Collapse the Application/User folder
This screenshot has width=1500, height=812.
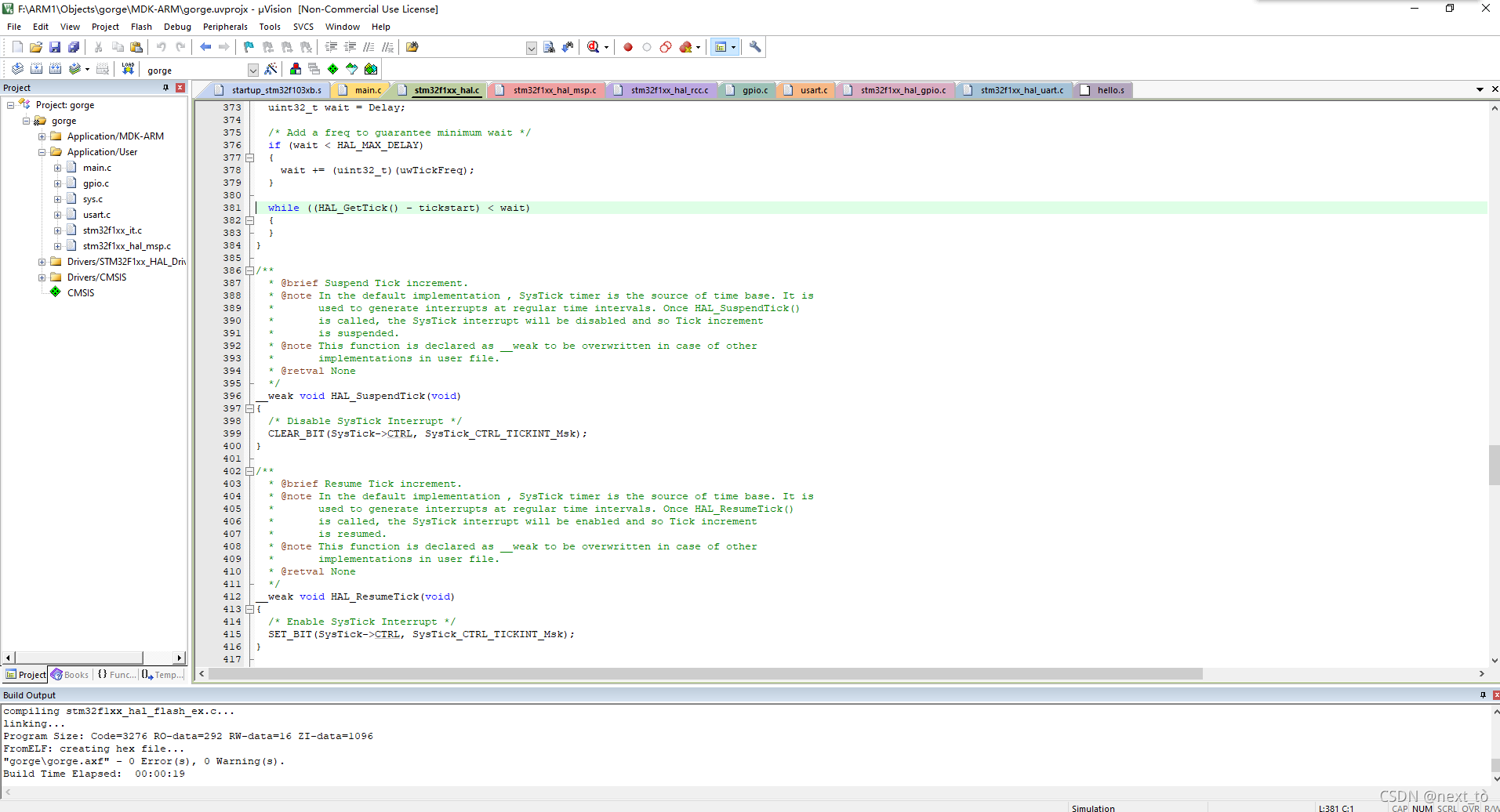click(x=42, y=152)
